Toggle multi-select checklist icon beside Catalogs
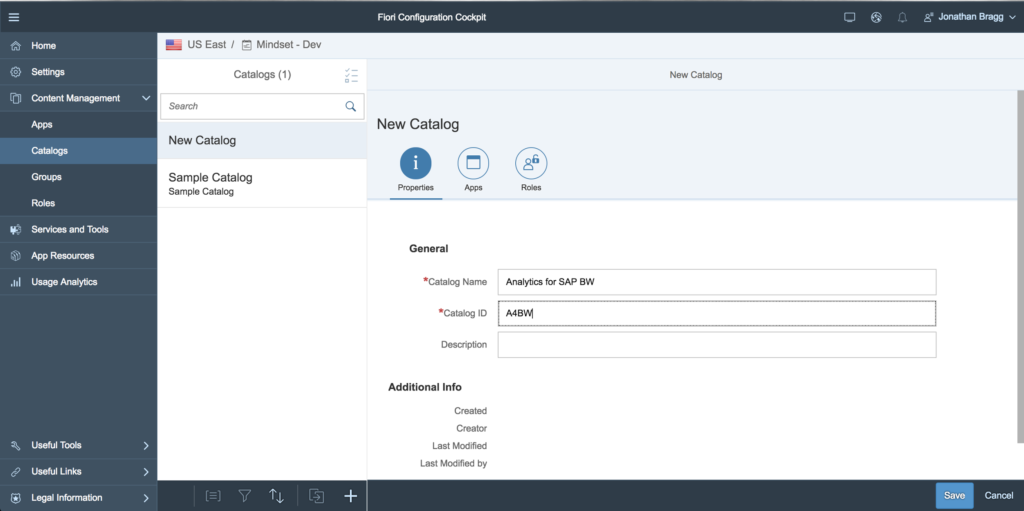 [351, 75]
